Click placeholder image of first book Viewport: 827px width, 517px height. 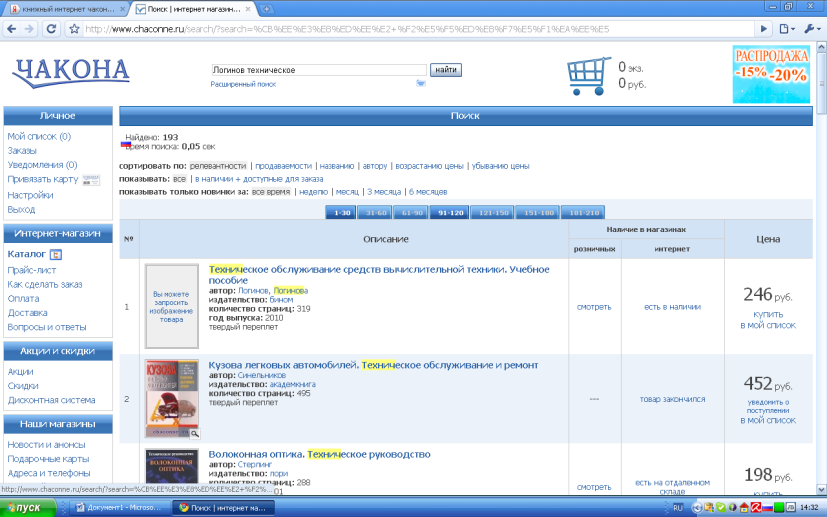[172, 307]
